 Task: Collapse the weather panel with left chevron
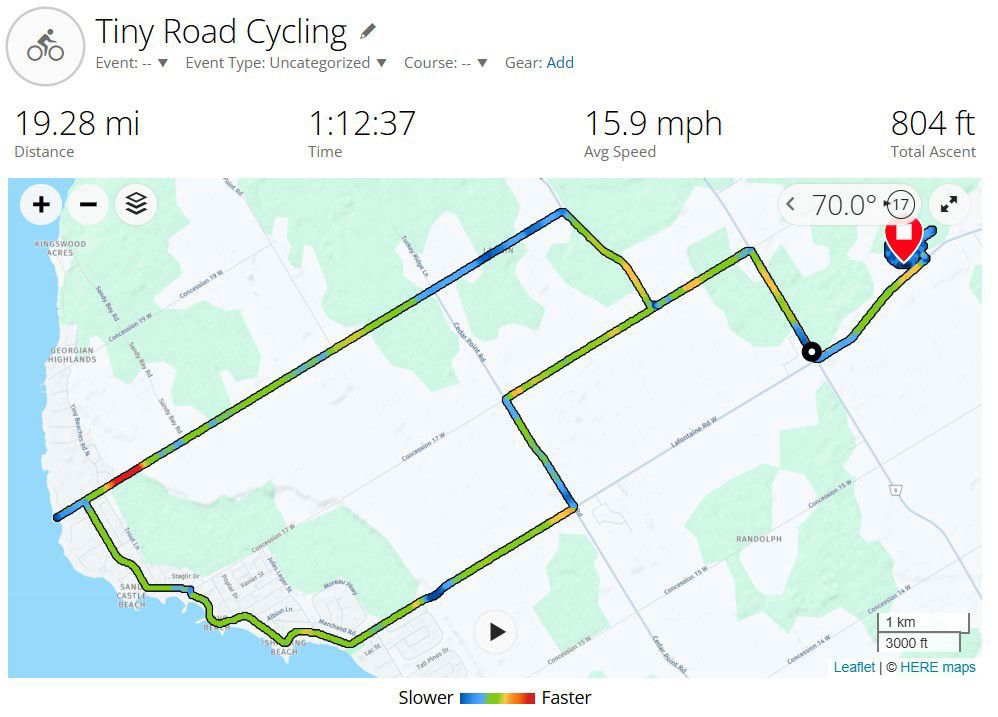(x=791, y=204)
